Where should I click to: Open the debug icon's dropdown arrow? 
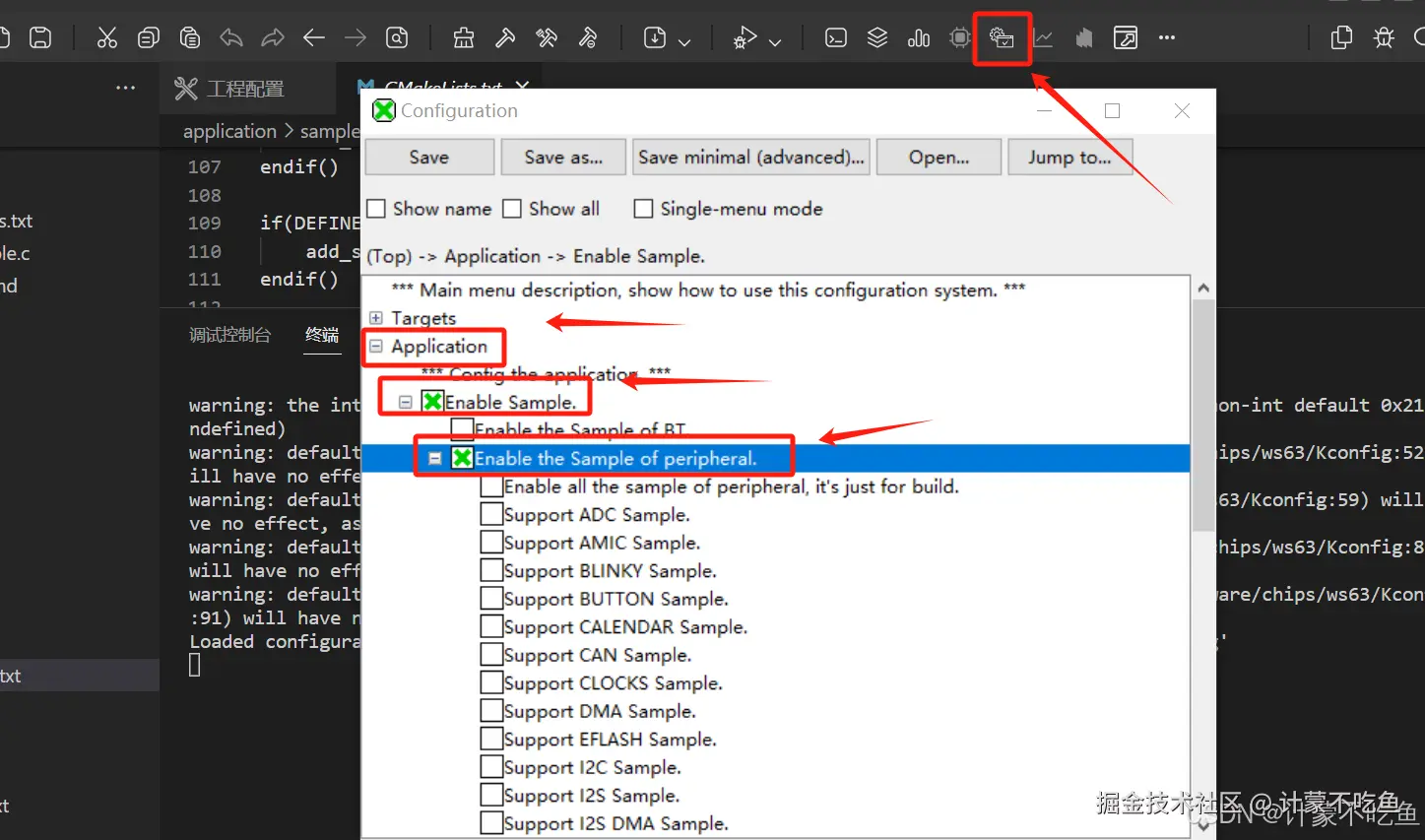coord(775,41)
